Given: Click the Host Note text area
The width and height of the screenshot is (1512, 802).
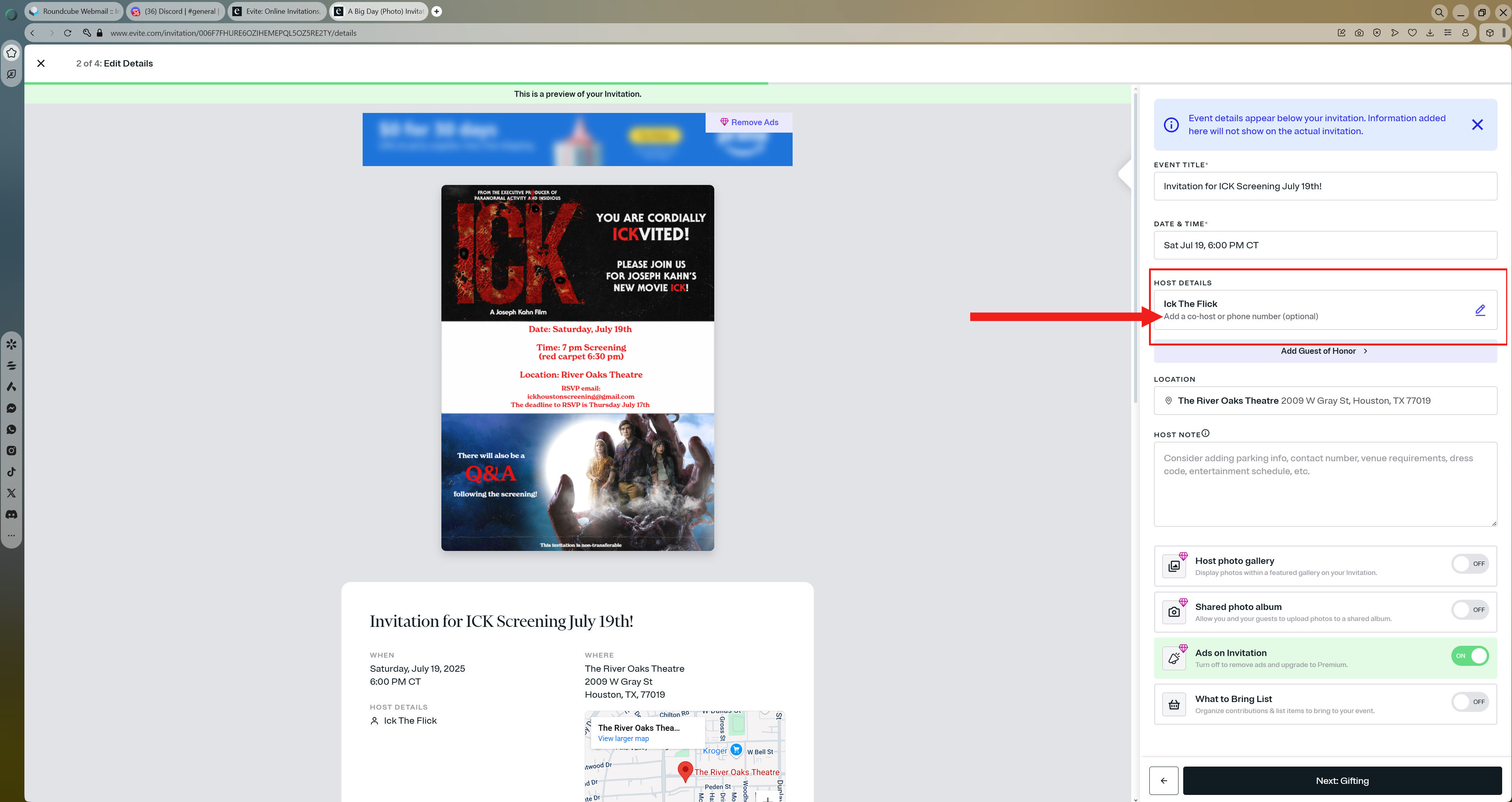Looking at the screenshot, I should click(x=1325, y=484).
